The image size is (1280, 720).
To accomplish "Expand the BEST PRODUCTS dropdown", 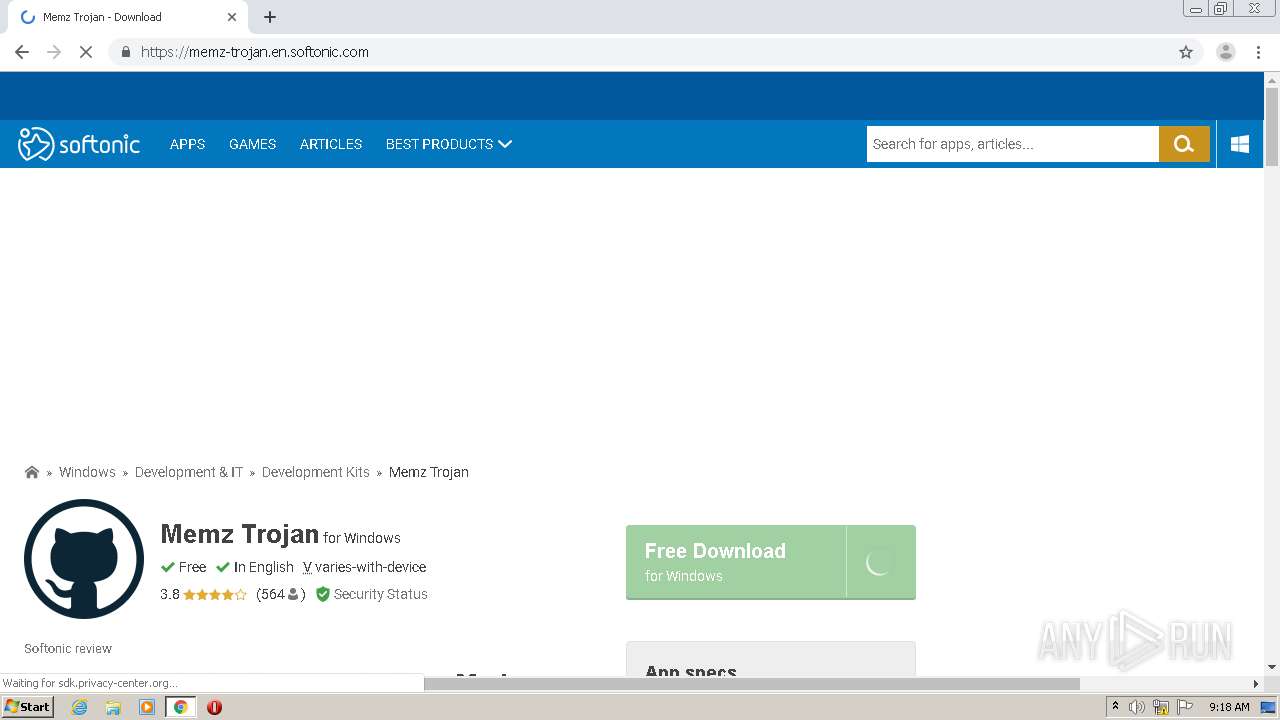I will coord(449,144).
